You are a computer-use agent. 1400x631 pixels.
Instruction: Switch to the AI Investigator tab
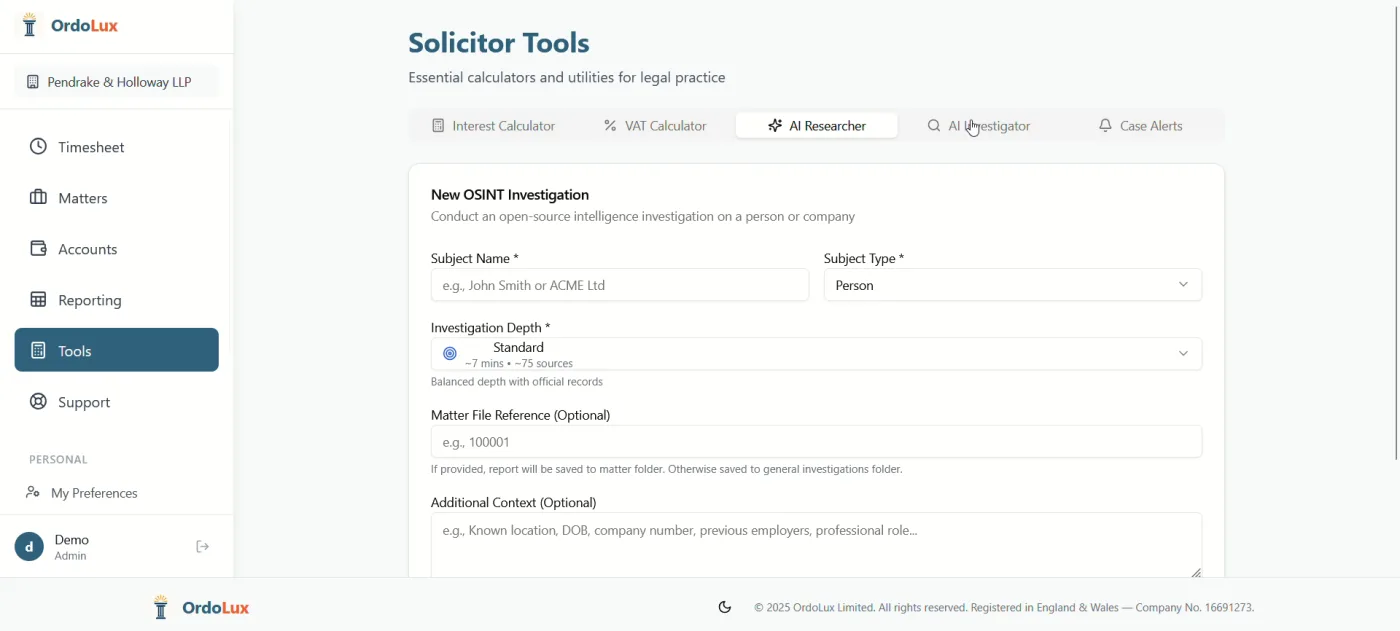click(x=980, y=125)
